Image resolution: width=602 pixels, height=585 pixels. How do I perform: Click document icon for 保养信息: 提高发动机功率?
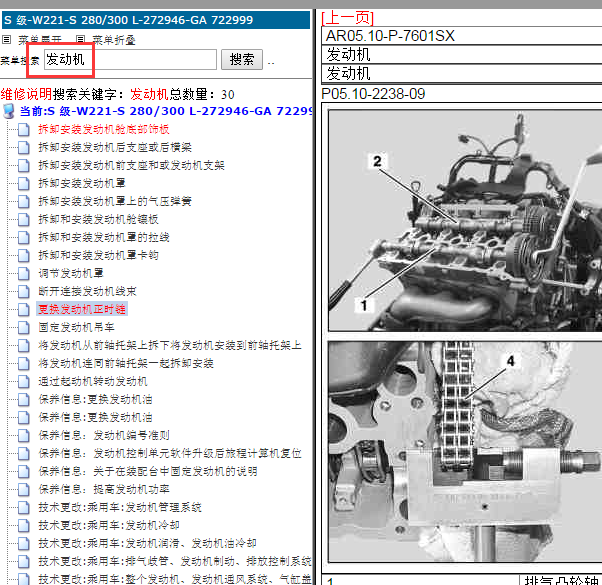[x=23, y=490]
